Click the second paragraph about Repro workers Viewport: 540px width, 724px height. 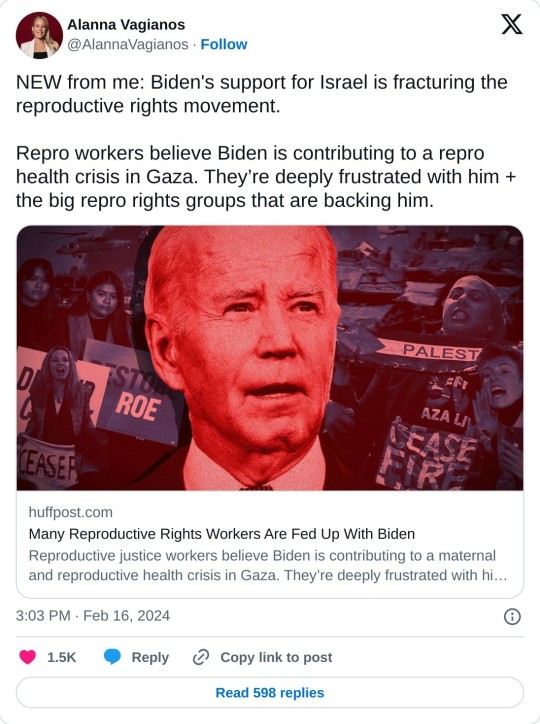tap(266, 177)
